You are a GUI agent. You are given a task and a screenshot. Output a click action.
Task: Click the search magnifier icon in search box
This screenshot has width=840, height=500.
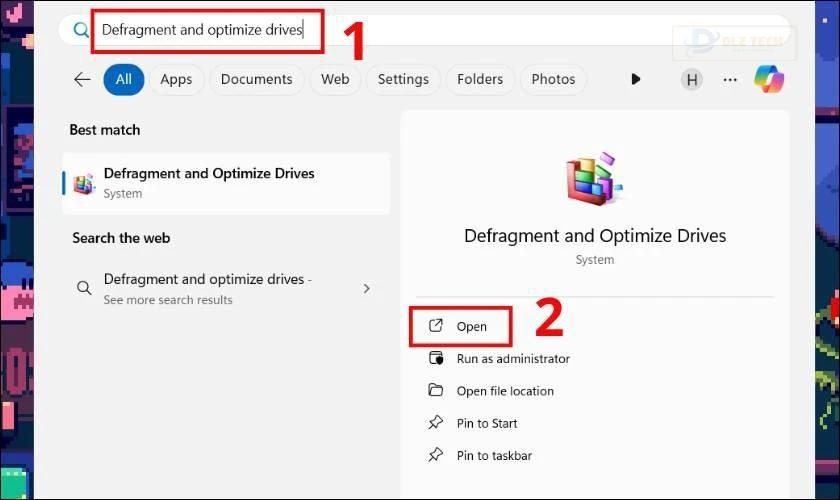(x=81, y=30)
